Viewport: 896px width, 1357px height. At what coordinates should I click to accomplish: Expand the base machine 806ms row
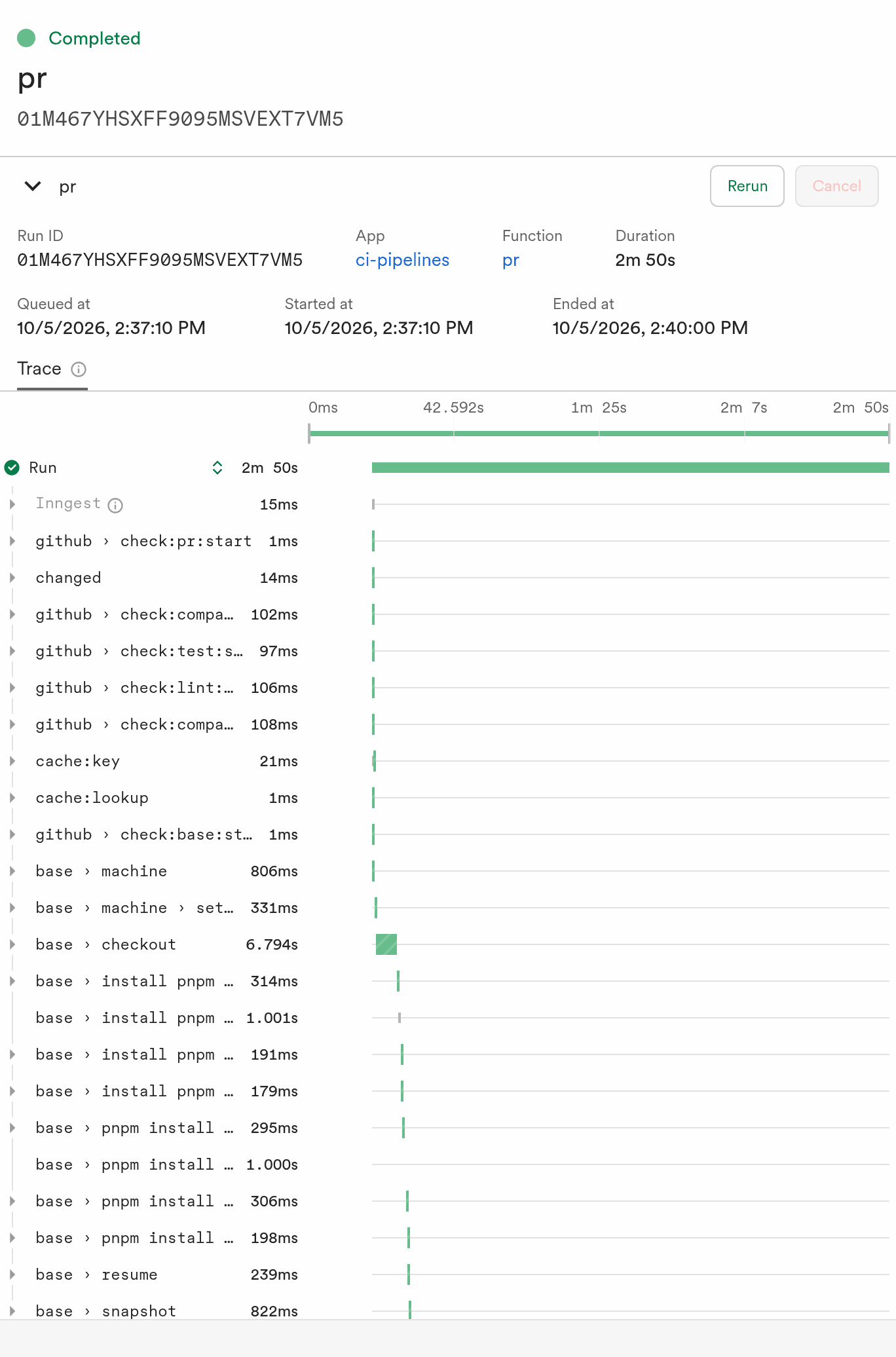(x=12, y=871)
